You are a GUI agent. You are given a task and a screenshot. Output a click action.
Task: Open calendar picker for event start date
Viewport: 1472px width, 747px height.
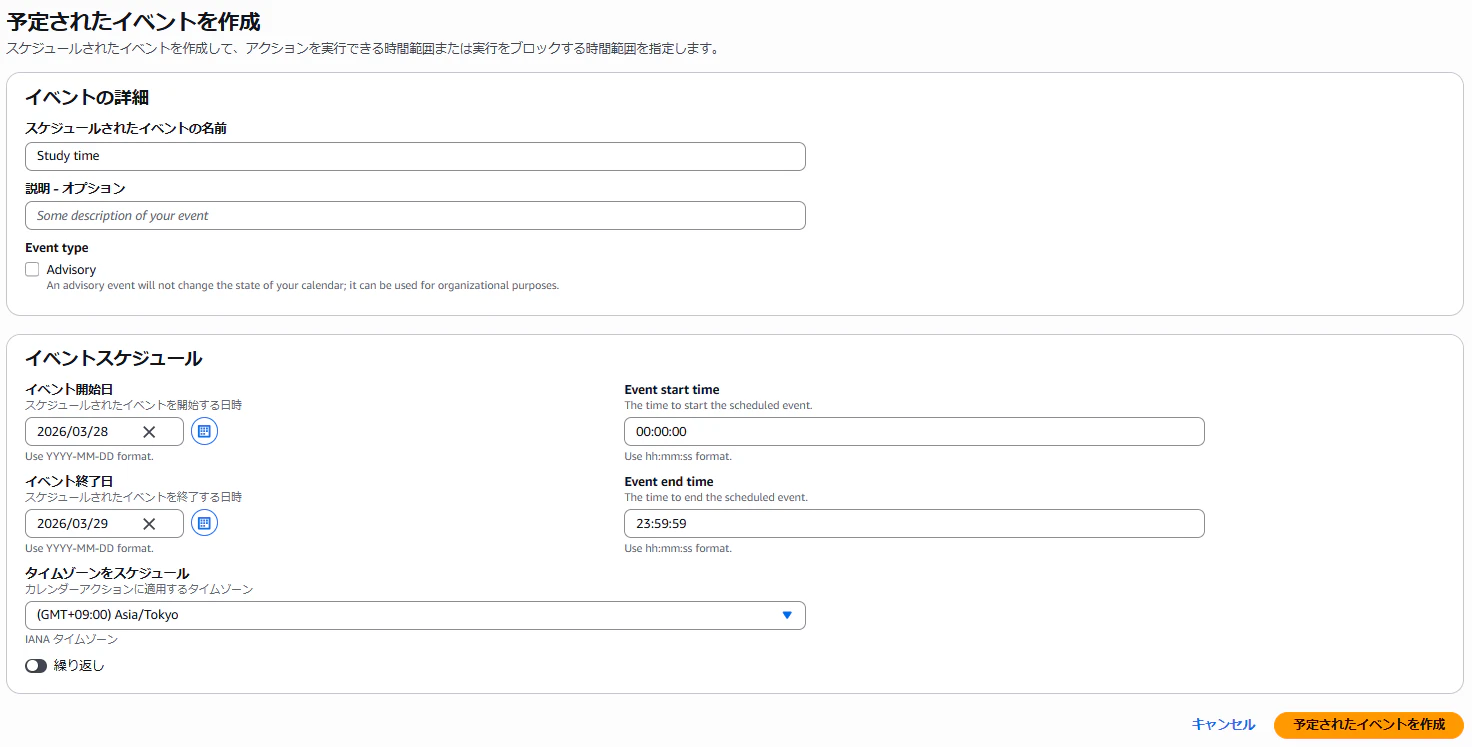pos(204,431)
